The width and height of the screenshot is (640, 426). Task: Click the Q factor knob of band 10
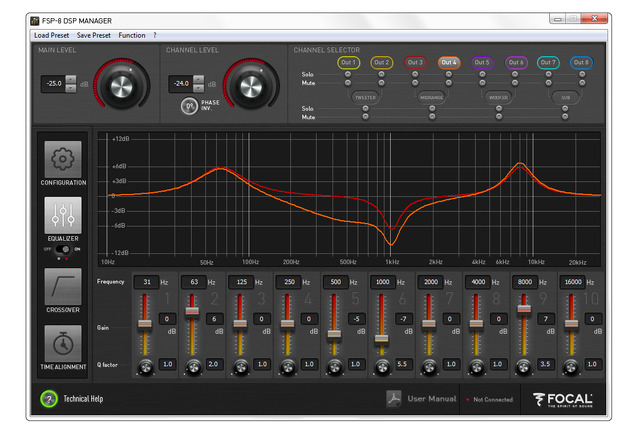571,367
